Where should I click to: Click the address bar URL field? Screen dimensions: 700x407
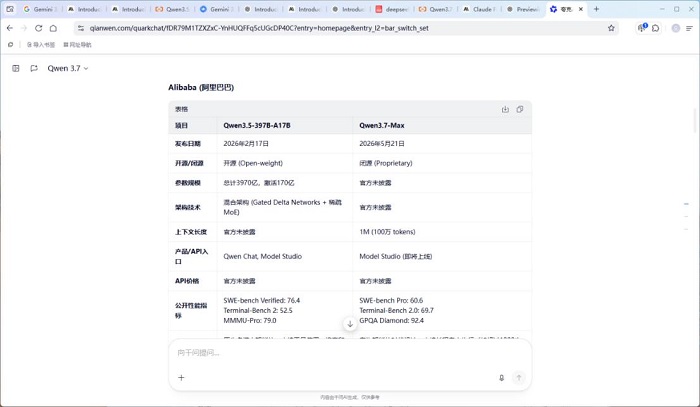click(344, 28)
